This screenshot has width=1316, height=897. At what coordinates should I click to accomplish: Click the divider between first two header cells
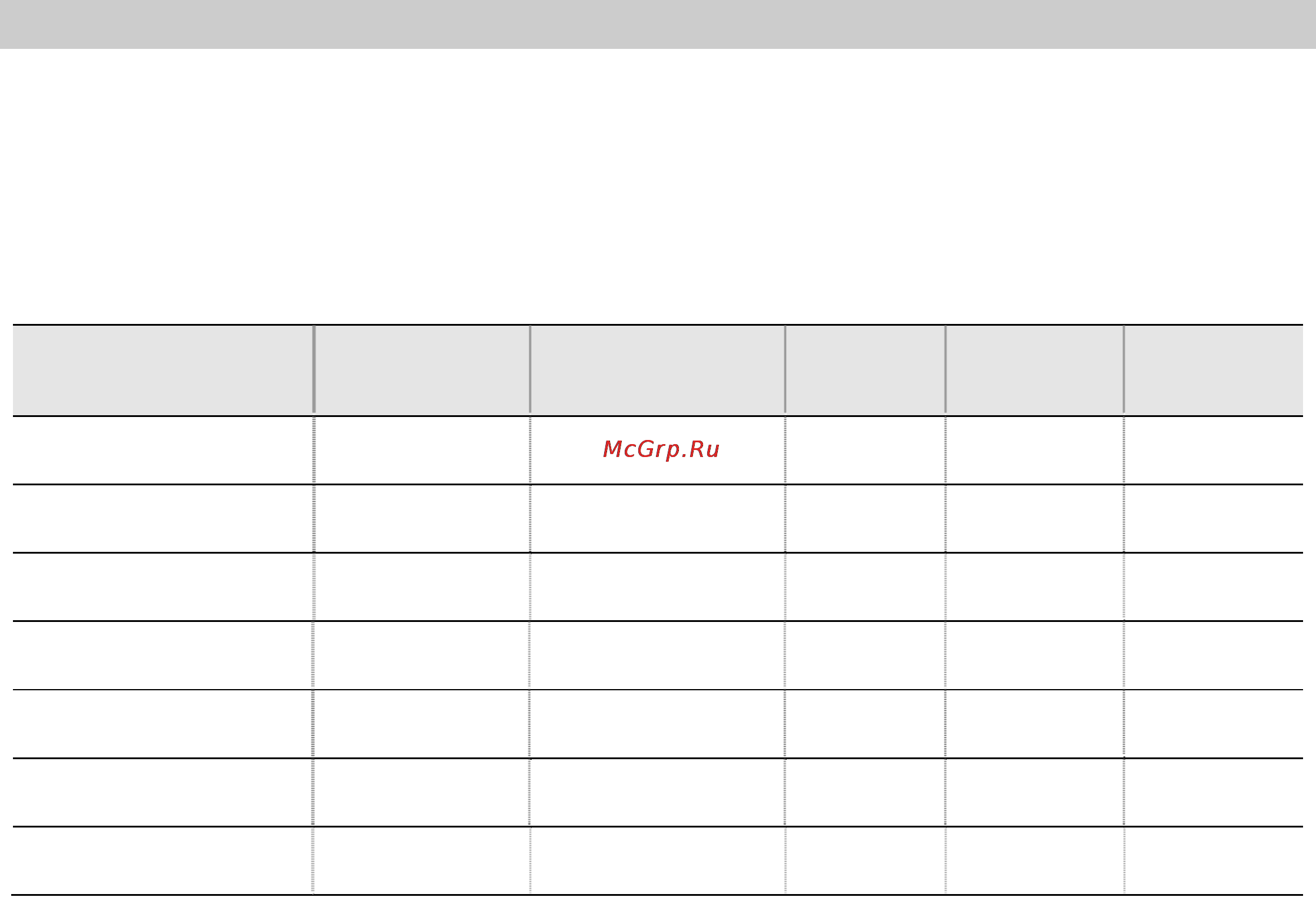314,369
